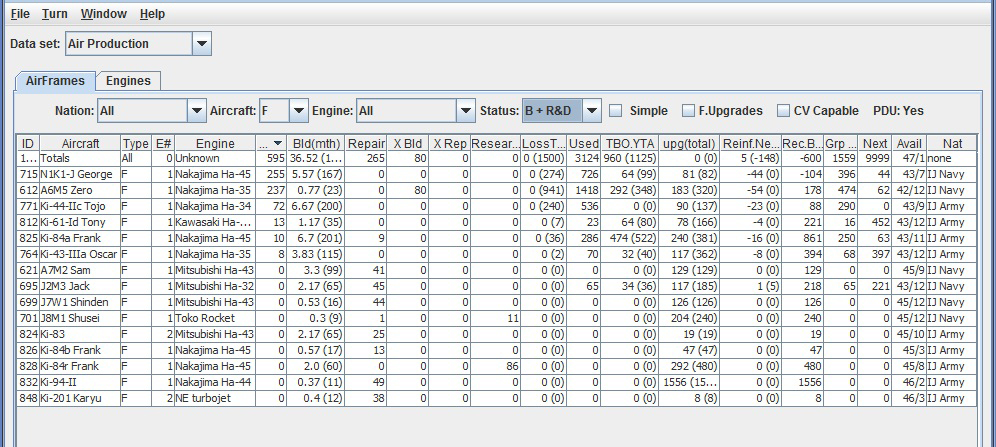This screenshot has width=996, height=447.
Task: Sort by the E# column header
Action: coord(163,143)
